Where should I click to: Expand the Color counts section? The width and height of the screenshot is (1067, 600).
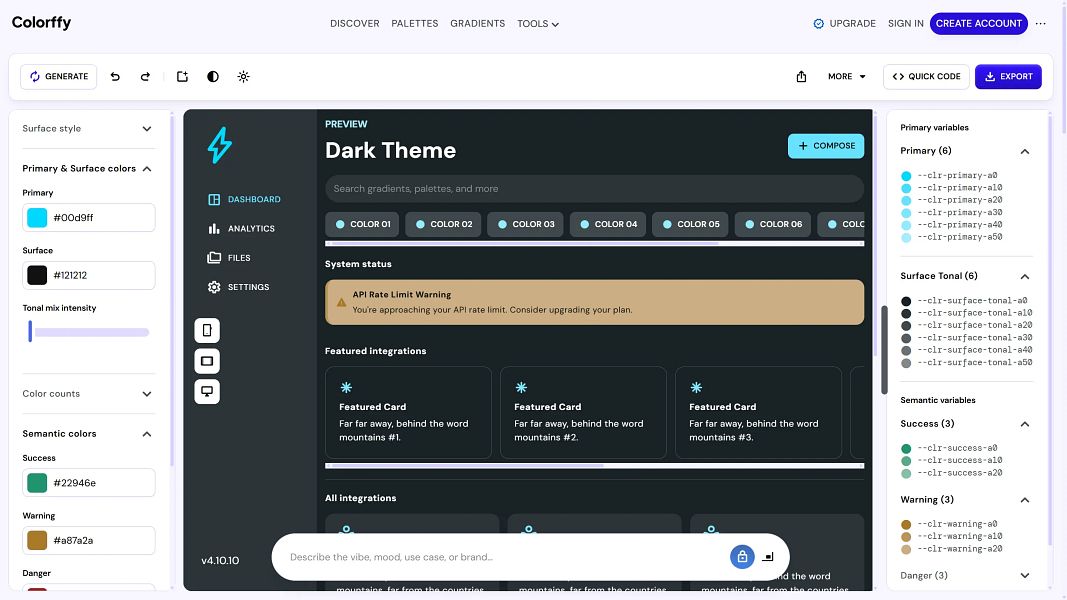tap(88, 394)
